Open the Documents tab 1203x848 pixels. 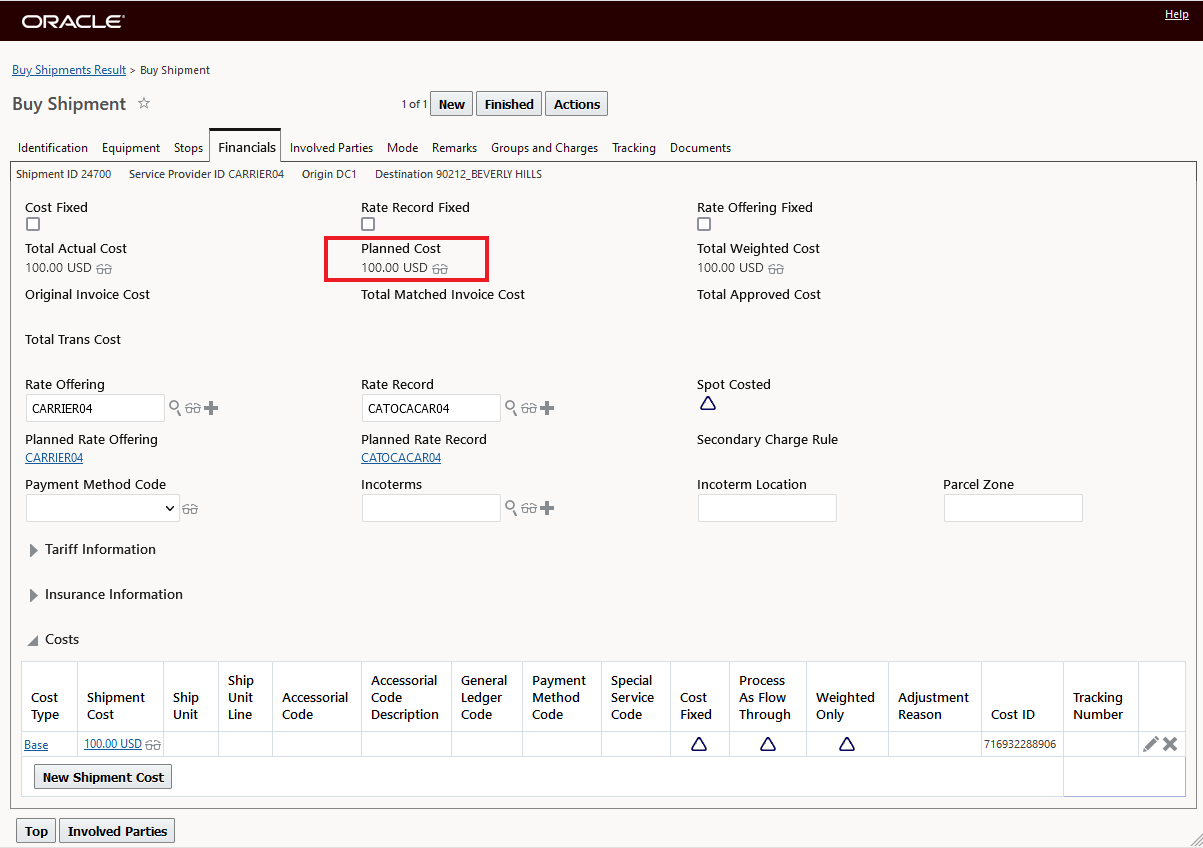(700, 148)
